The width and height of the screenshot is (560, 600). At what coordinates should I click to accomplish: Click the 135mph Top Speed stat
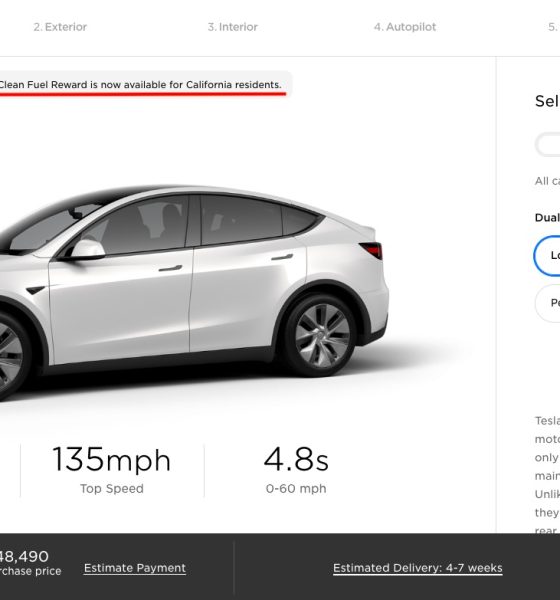112,470
